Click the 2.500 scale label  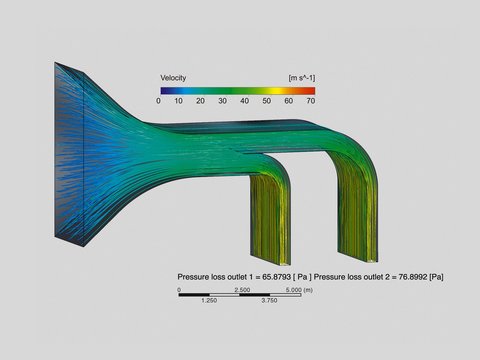pyautogui.click(x=242, y=290)
